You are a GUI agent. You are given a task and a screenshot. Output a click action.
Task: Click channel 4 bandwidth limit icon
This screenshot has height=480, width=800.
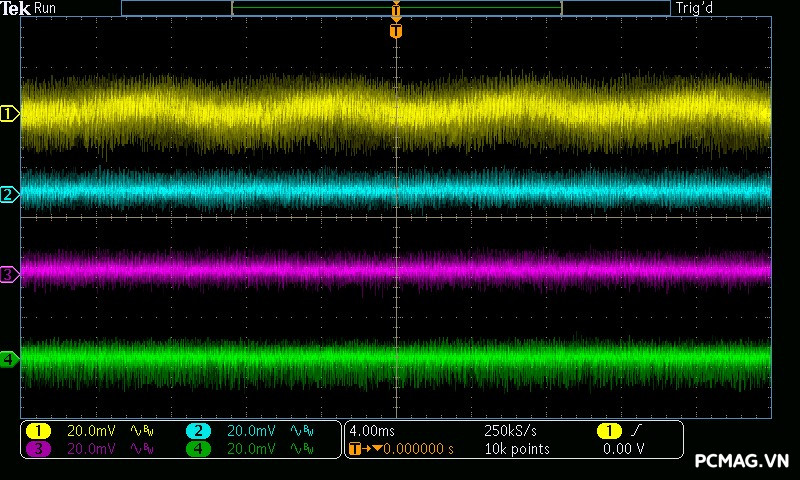coord(303,449)
